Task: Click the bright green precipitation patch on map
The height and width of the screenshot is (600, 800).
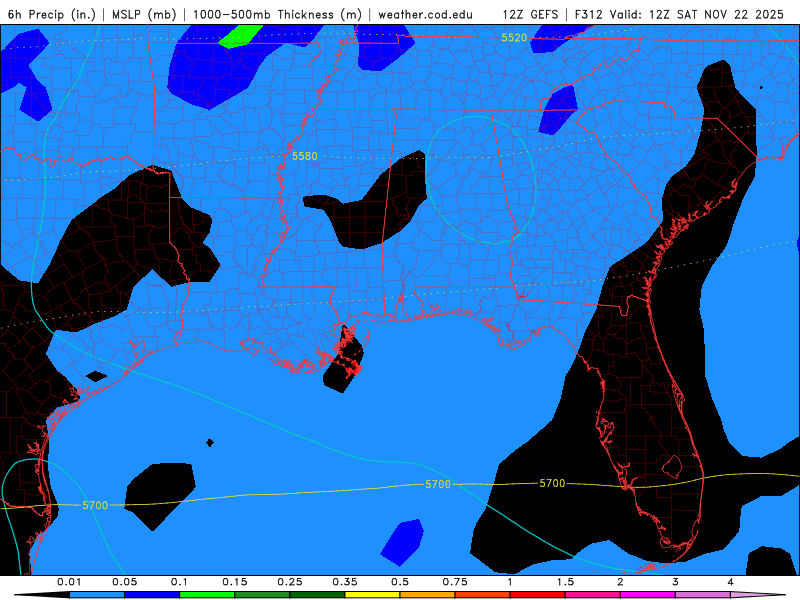Action: click(240, 36)
